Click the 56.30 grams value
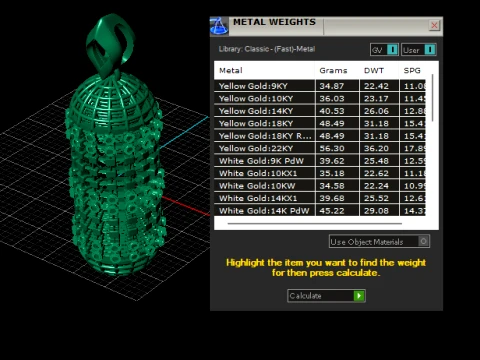Viewport: 480px width, 360px height. [332, 148]
